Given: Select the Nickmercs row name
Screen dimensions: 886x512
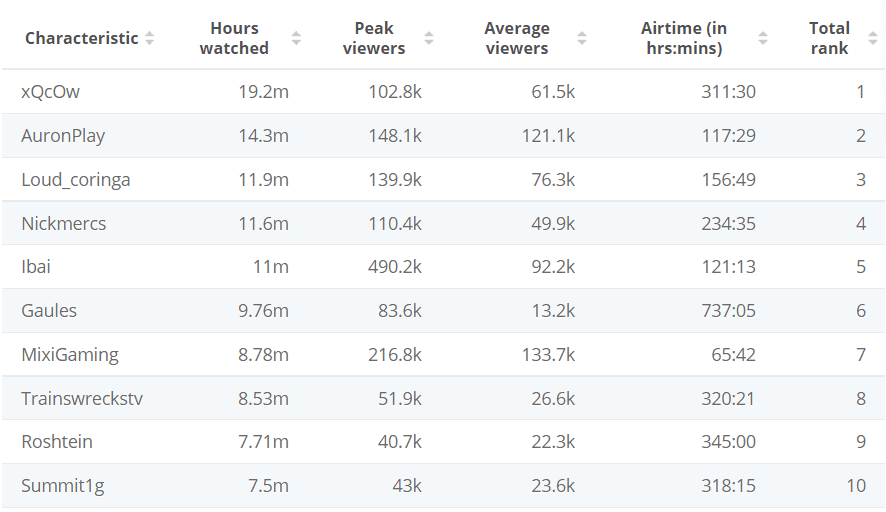Looking at the screenshot, I should (63, 224).
